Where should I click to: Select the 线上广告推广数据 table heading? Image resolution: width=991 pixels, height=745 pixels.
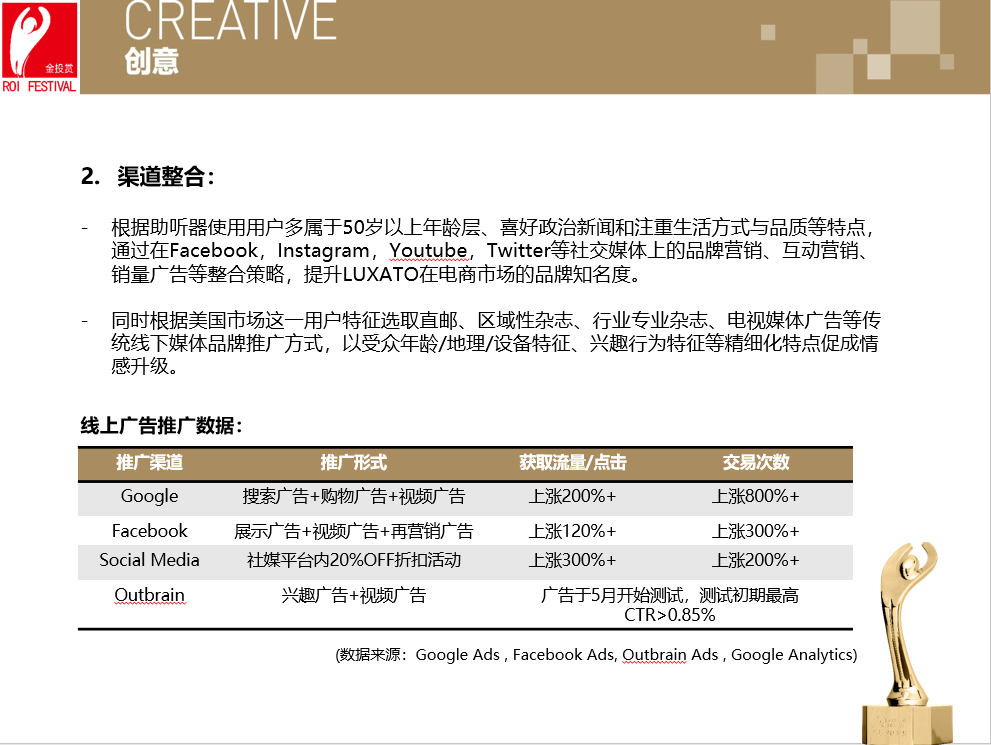tap(160, 425)
